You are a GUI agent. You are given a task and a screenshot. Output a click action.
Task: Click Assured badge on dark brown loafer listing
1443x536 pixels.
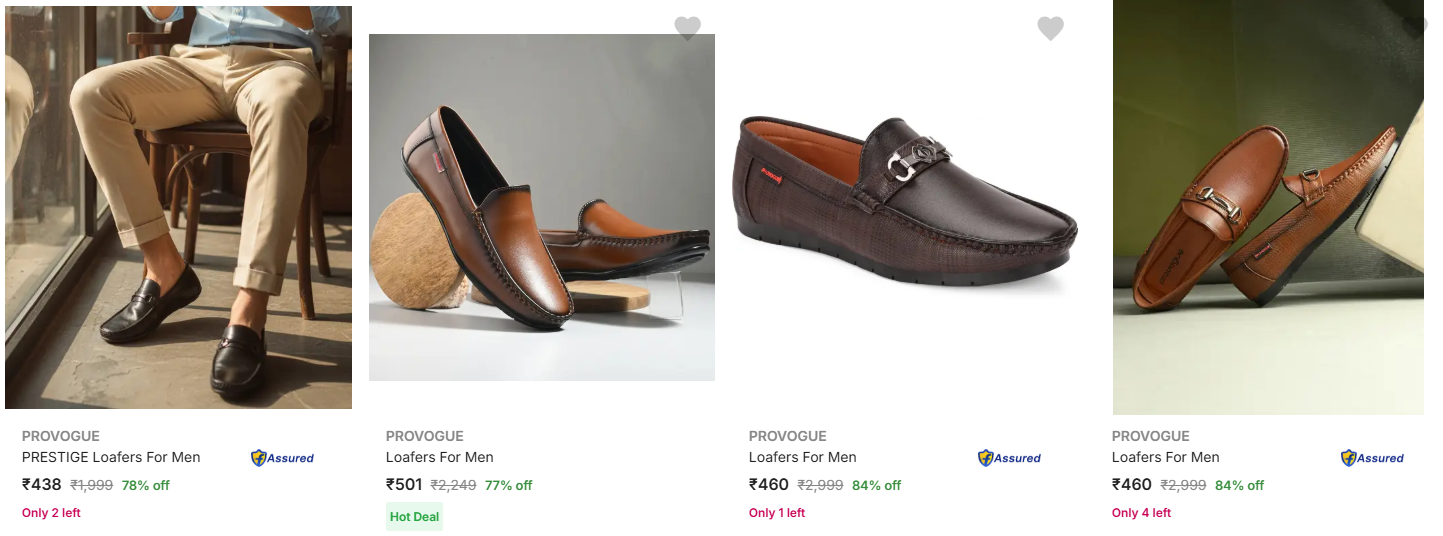(1009, 458)
